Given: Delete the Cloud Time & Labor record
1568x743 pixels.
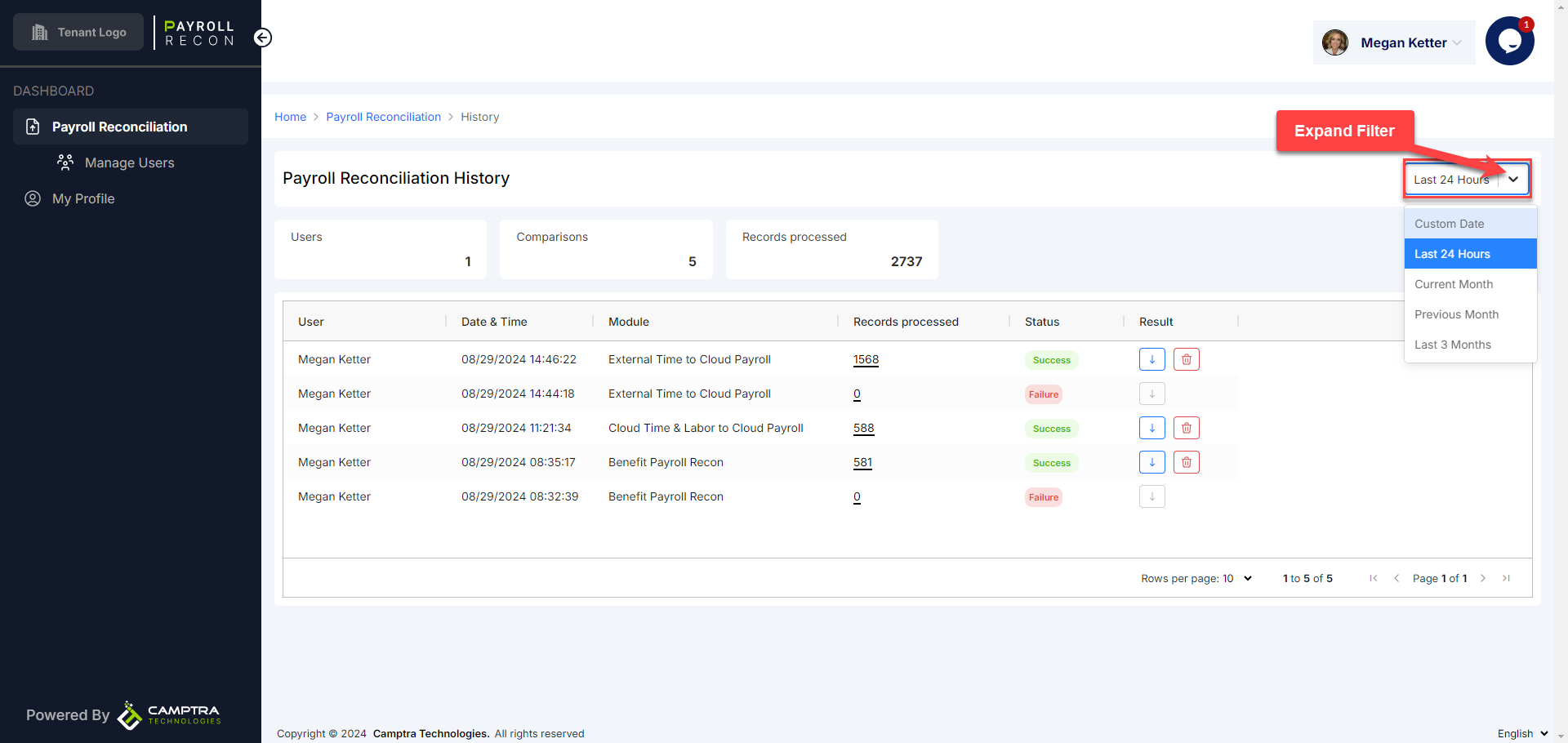Looking at the screenshot, I should point(1187,428).
